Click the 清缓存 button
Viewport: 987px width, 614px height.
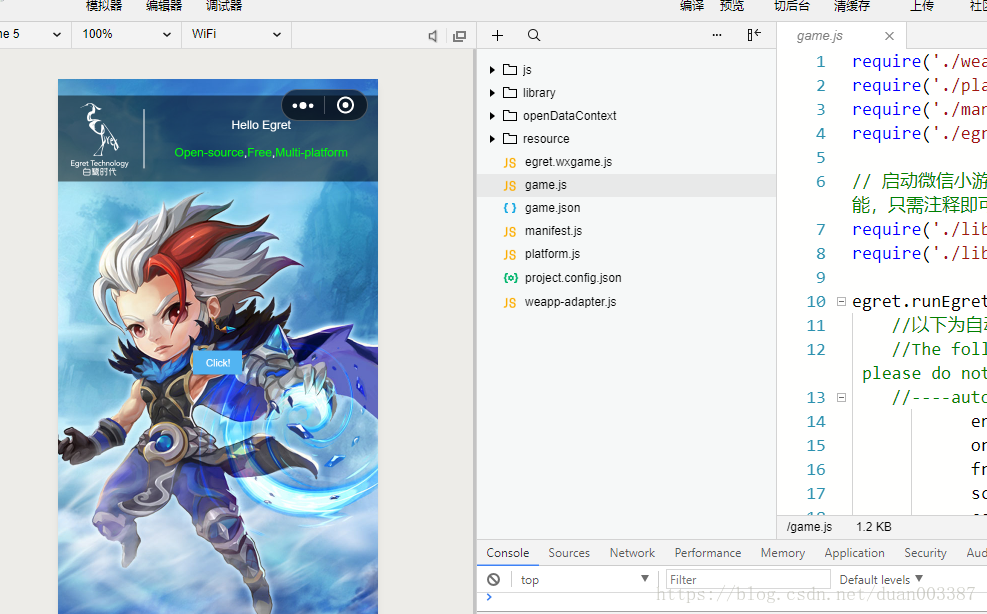tap(852, 6)
